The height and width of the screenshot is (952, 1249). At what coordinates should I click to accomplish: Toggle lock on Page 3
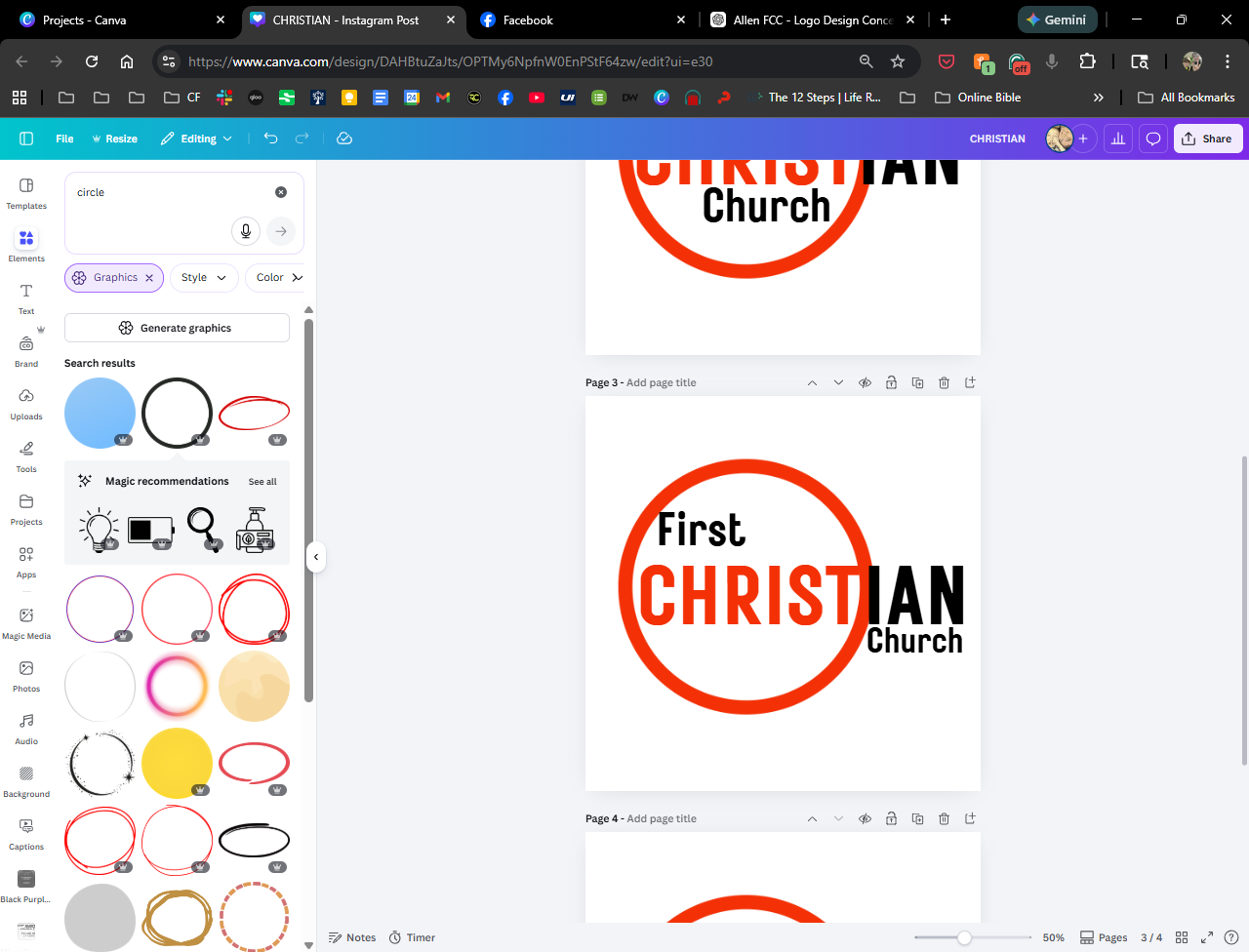click(x=891, y=382)
